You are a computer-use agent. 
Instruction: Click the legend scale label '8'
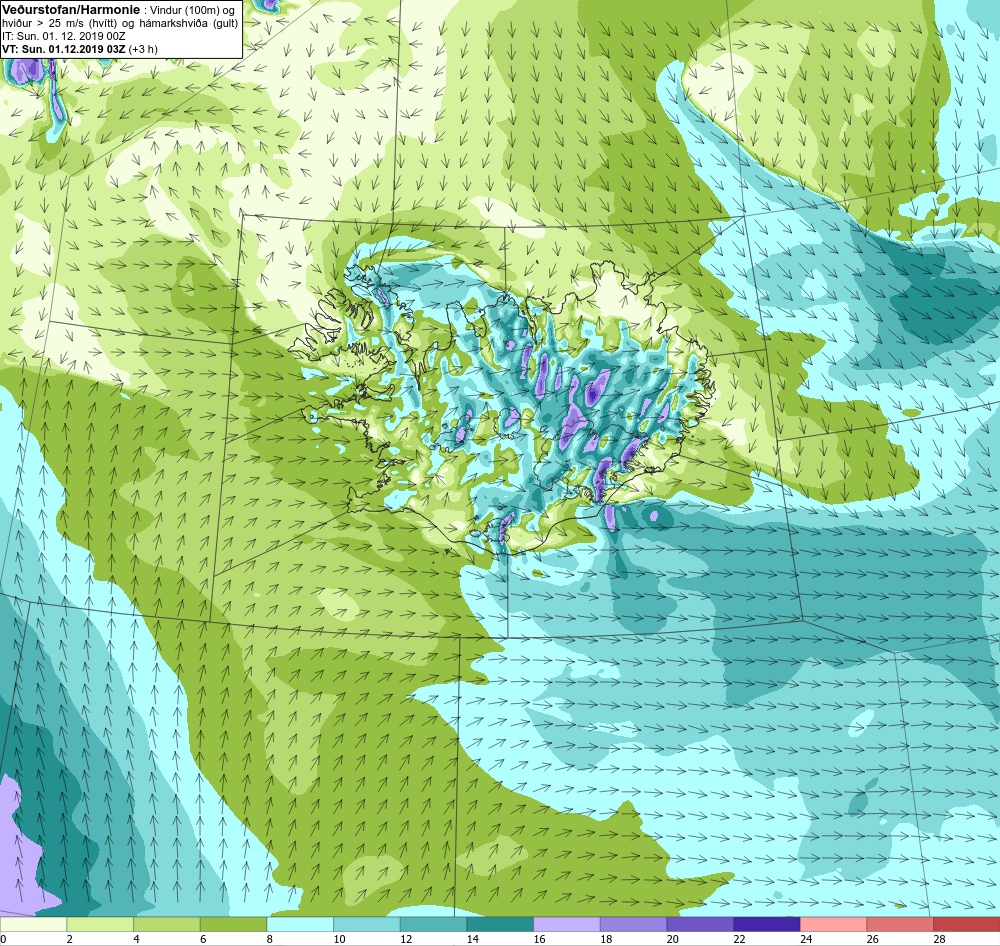click(269, 939)
